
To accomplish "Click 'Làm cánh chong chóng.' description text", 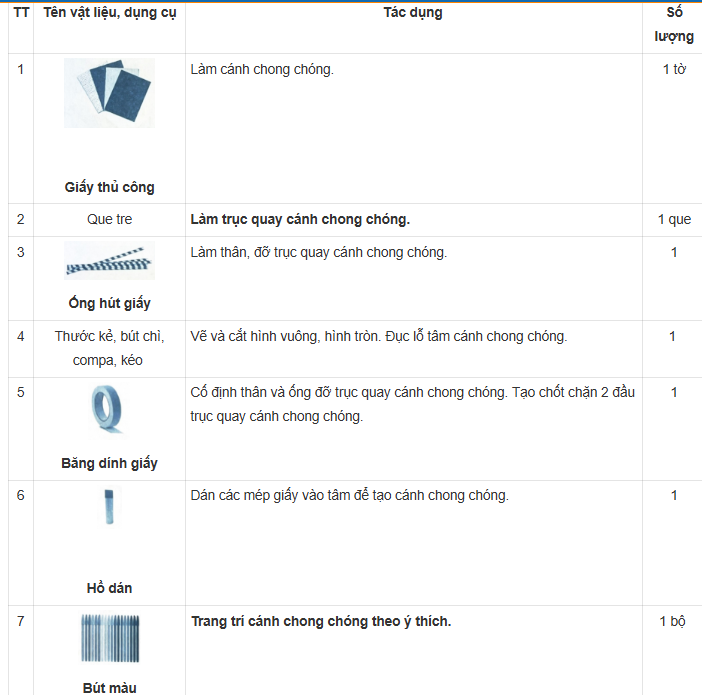I will (262, 69).
